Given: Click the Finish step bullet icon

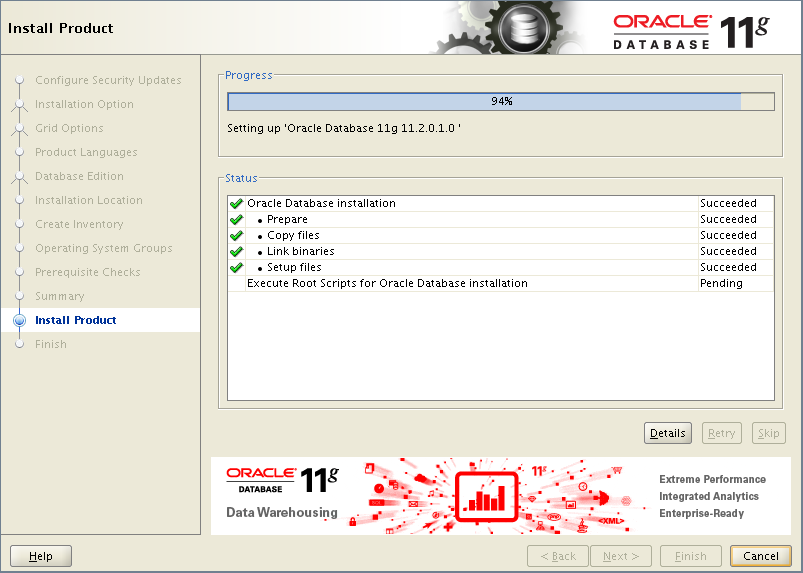Looking at the screenshot, I should (x=19, y=344).
